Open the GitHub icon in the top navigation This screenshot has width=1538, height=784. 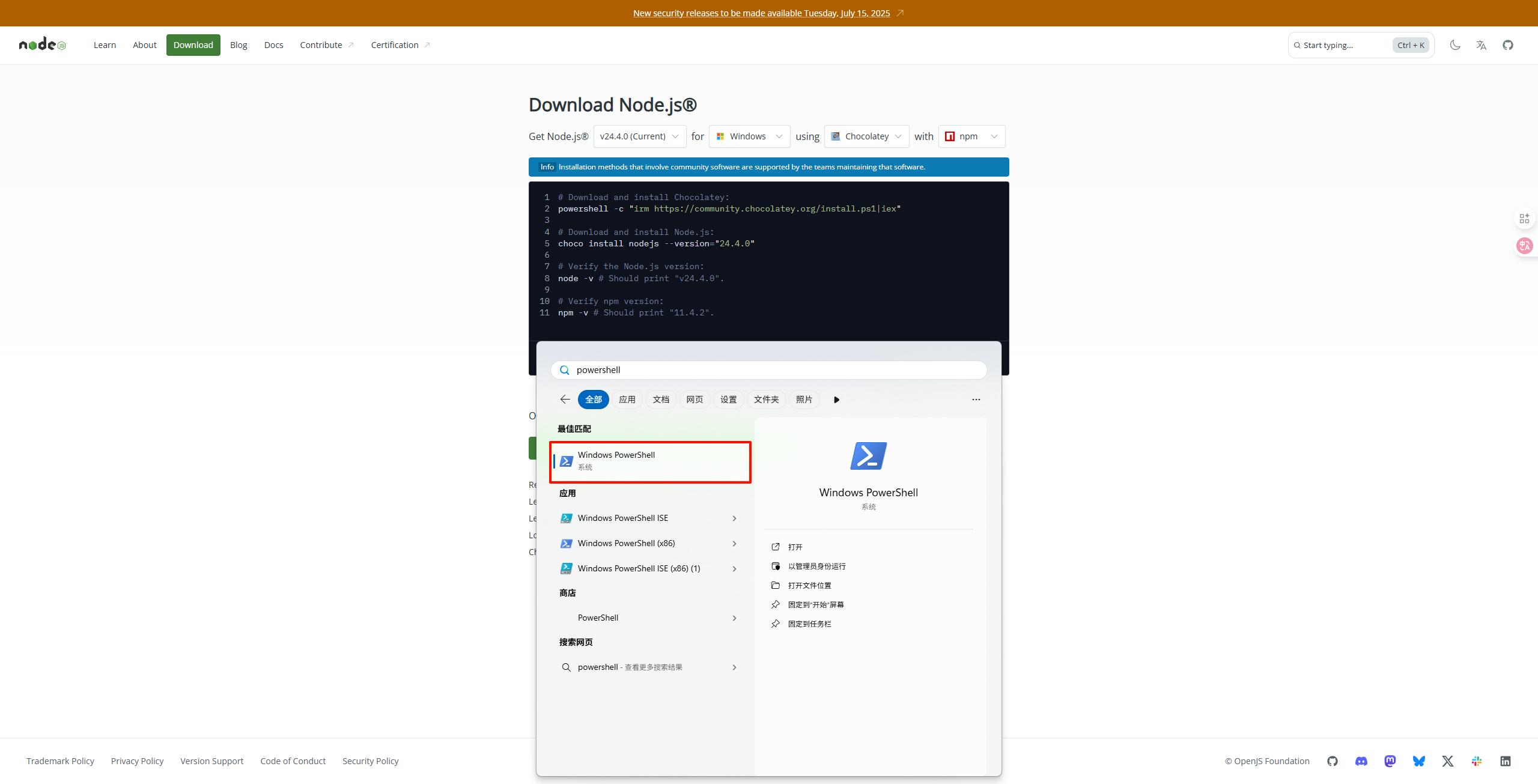[1508, 45]
